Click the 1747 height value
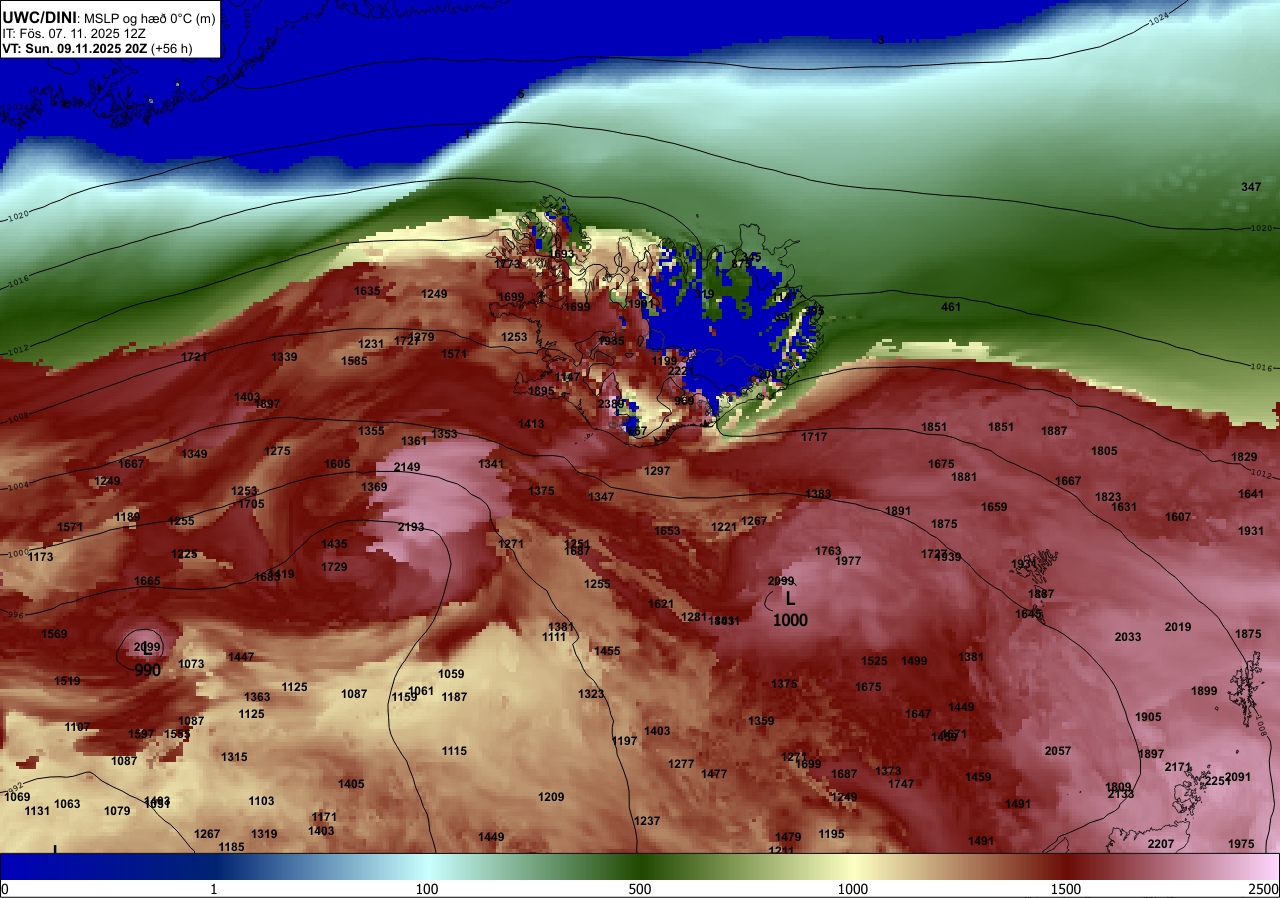 [901, 784]
